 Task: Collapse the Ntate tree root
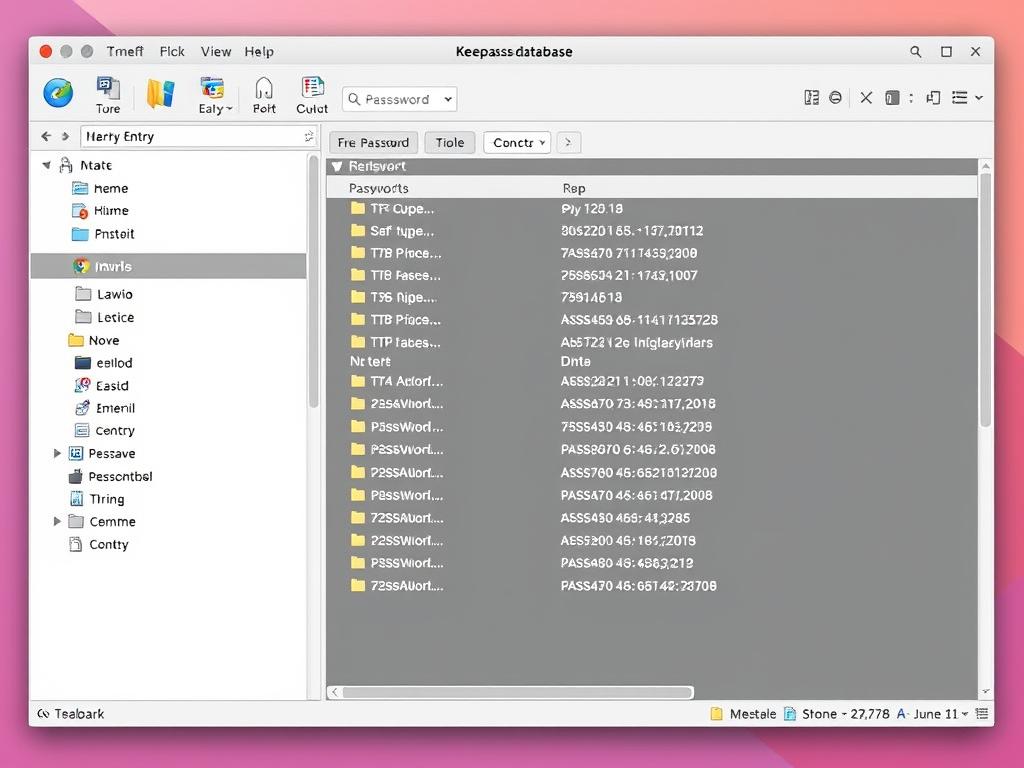click(46, 165)
